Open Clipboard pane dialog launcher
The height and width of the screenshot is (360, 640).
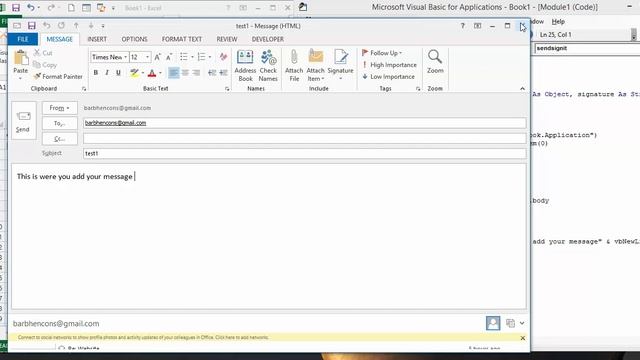84,89
